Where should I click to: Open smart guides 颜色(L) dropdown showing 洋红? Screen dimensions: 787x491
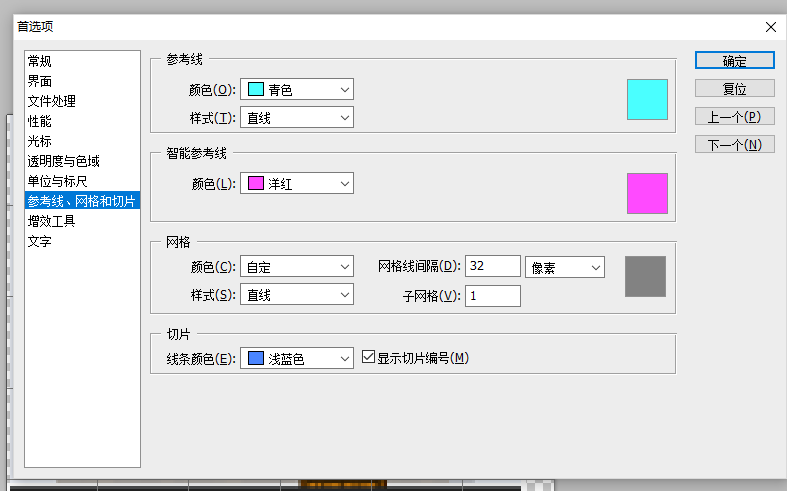pos(297,183)
